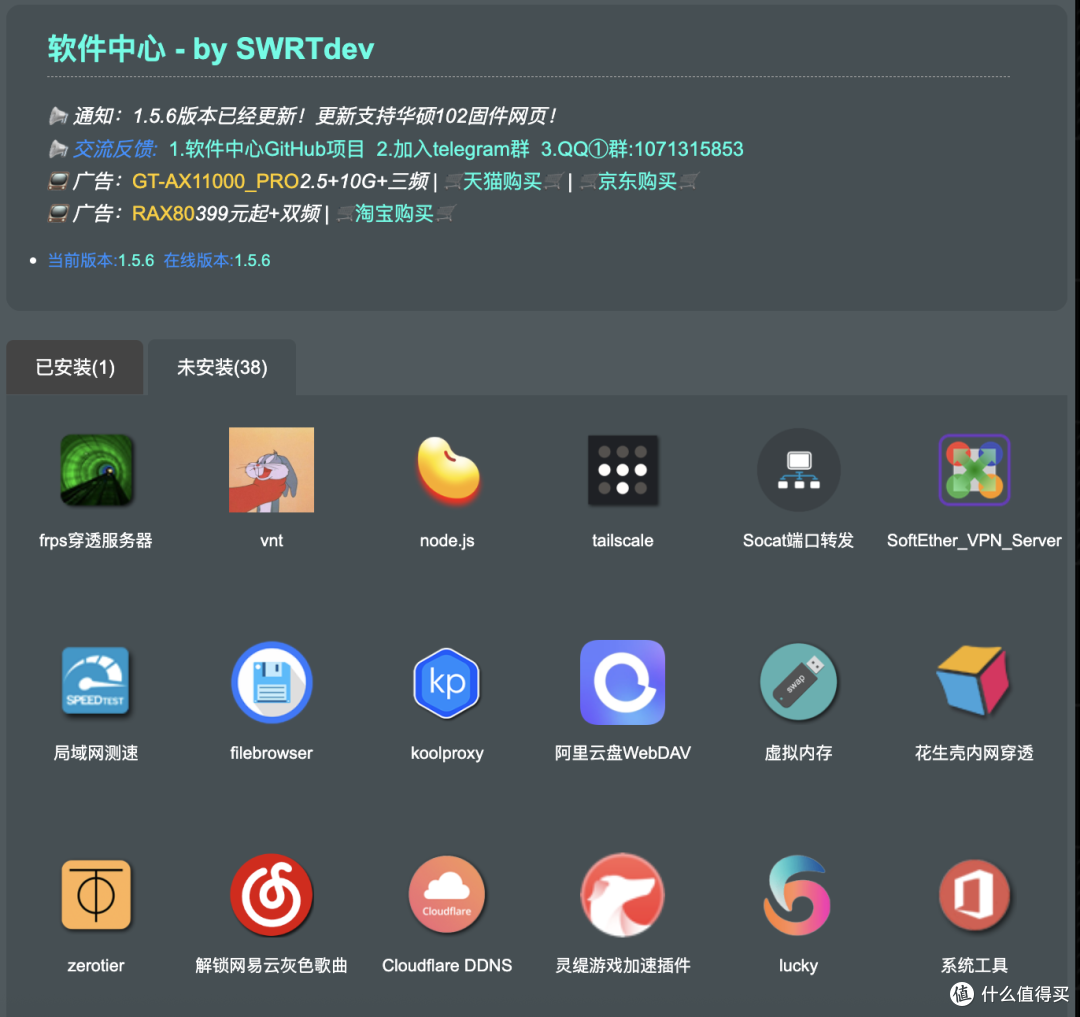The height and width of the screenshot is (1017, 1080).
Task: Open the 2.加入telegram群 link
Action: pos(453,149)
